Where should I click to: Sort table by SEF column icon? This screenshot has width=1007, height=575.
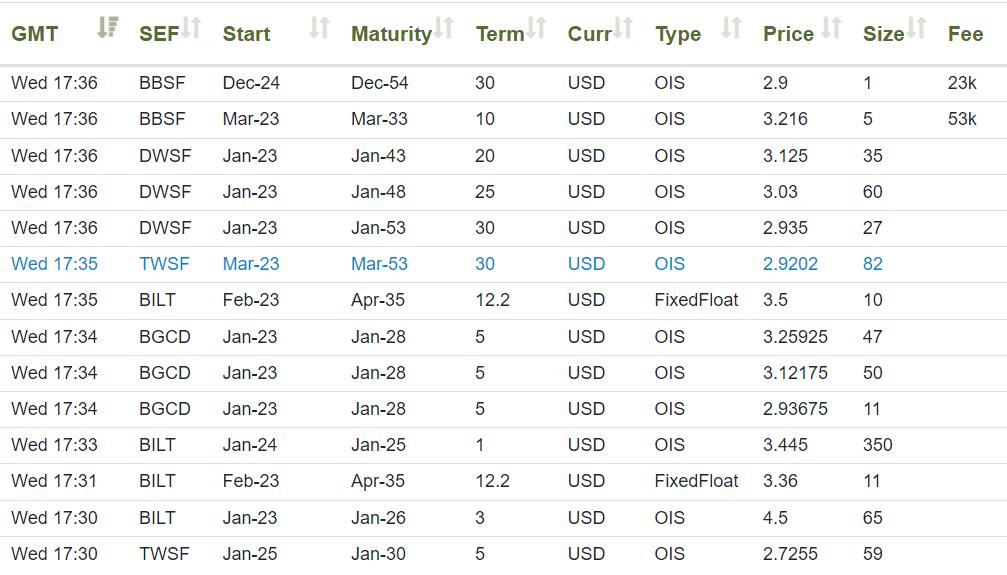191,29
